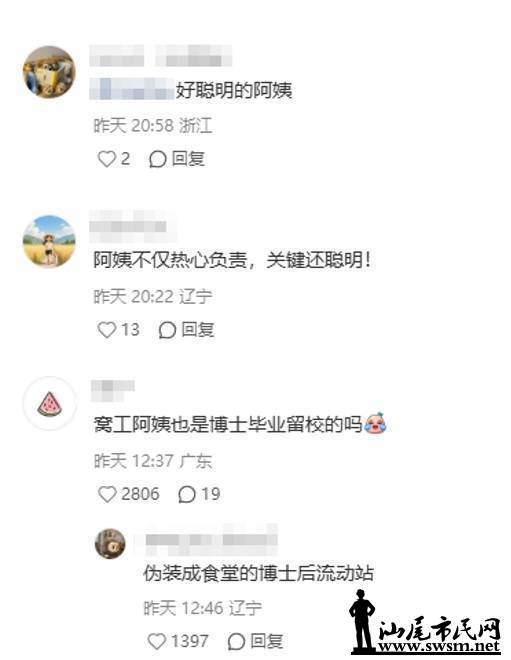This screenshot has width=511, height=660.
Task: Open the small reply author's avatar
Action: coord(110,544)
